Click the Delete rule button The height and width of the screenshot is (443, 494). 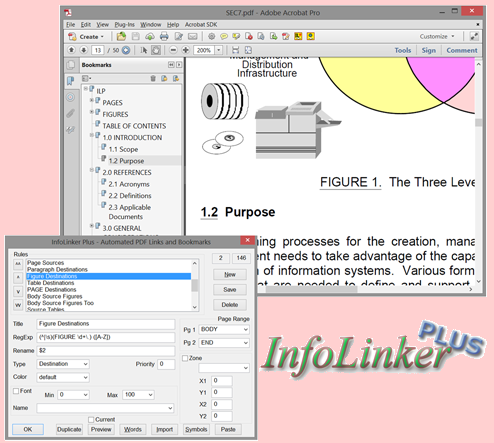pos(230,305)
